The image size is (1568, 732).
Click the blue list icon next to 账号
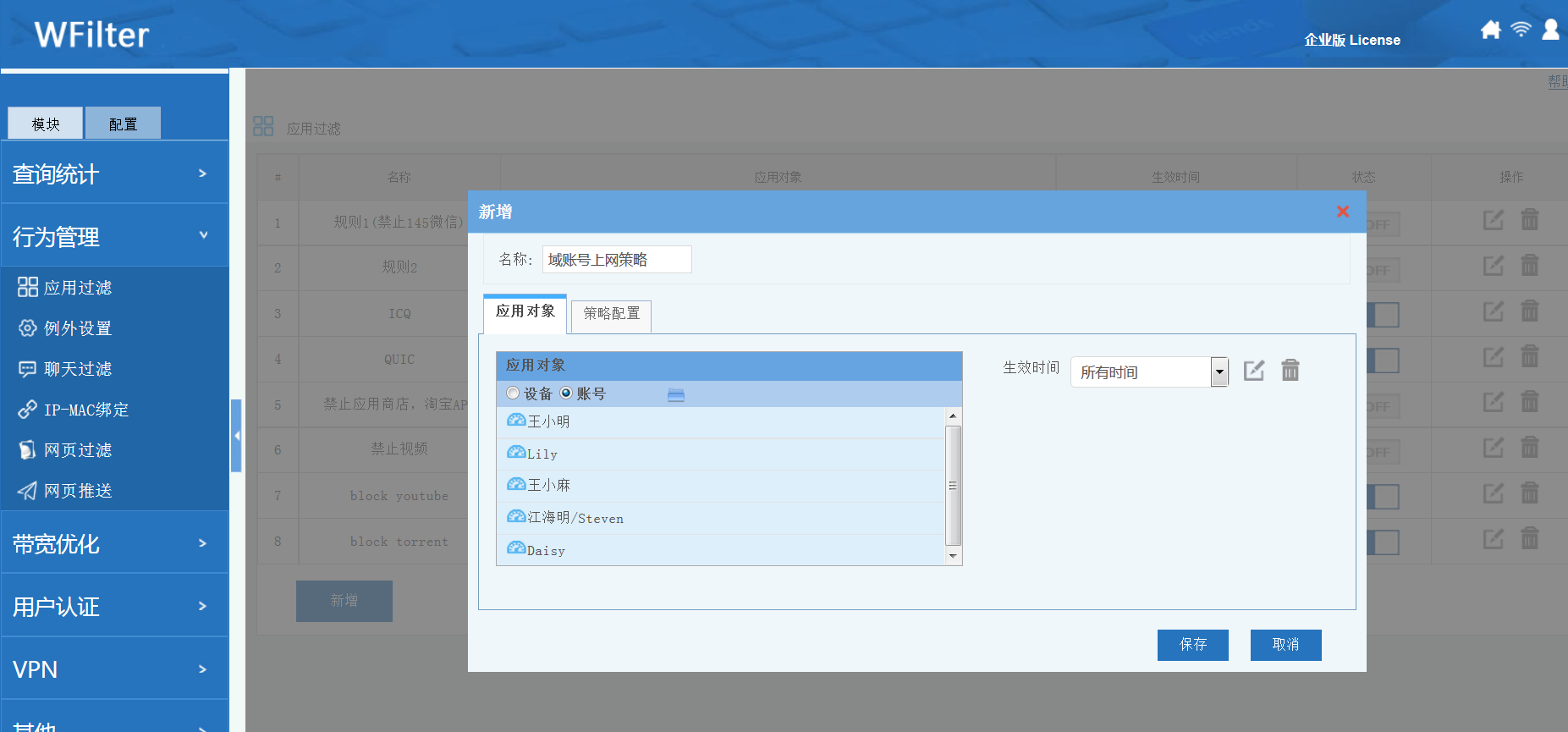pos(675,394)
